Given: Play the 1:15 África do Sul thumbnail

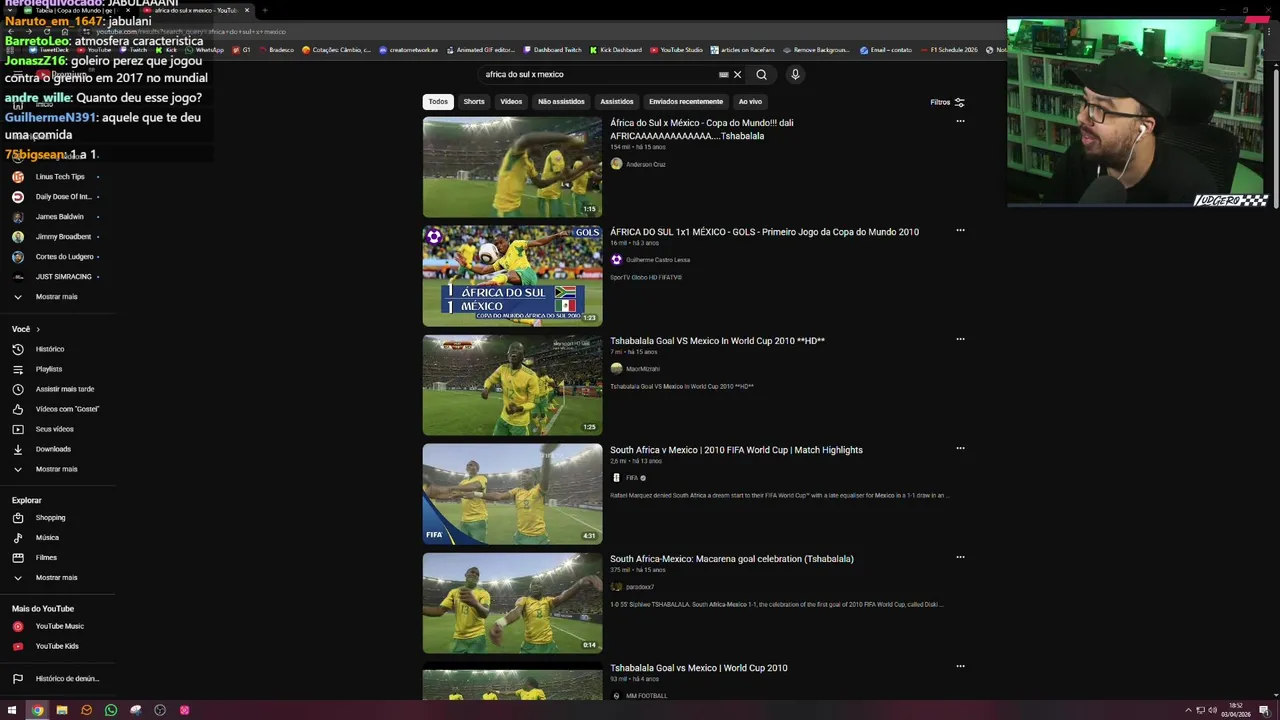Looking at the screenshot, I should click(x=512, y=167).
